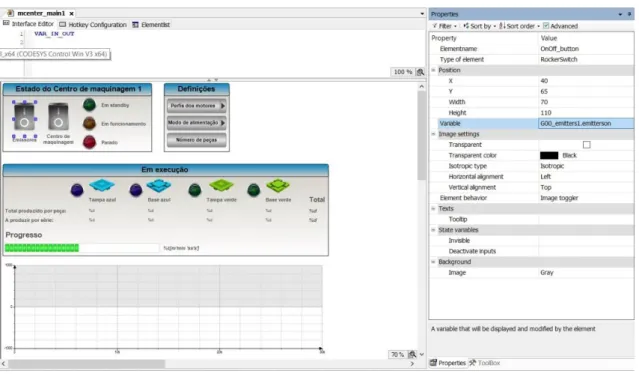Image resolution: width=639 pixels, height=374 pixels.
Task: Click the horizontal scrollbar left arrow
Action: coord(4,363)
